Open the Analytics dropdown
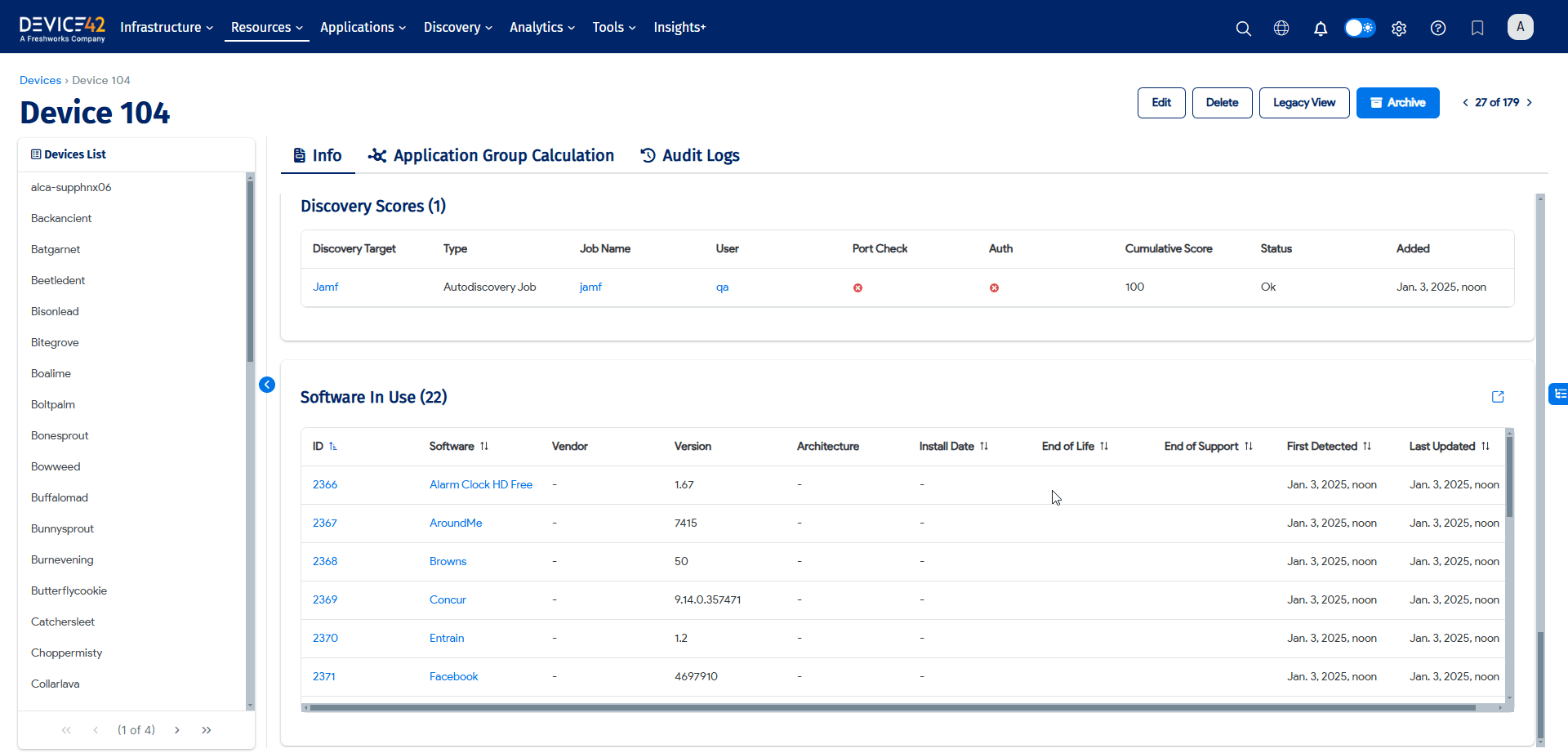This screenshot has height=753, width=1568. [x=541, y=27]
